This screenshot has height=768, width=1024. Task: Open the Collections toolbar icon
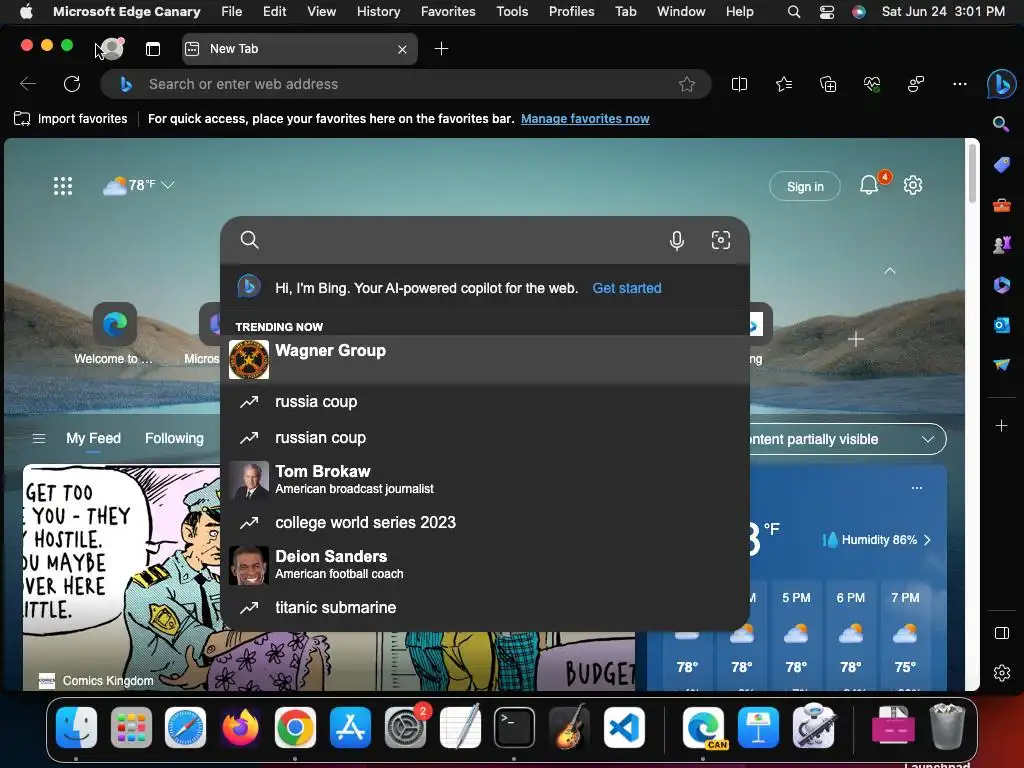coord(827,84)
